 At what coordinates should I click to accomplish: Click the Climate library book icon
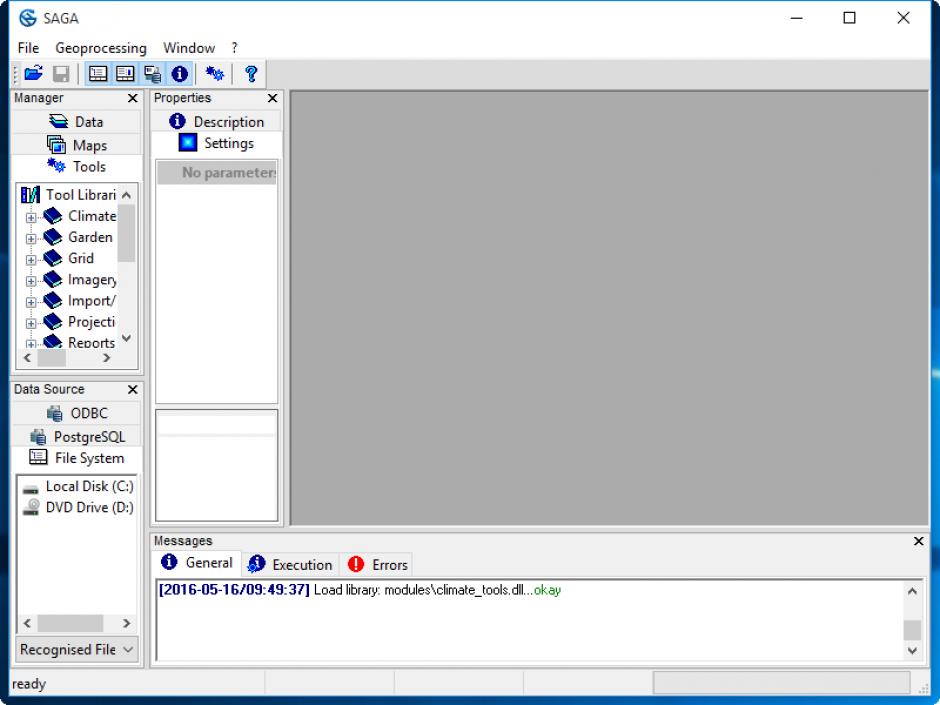pos(53,216)
